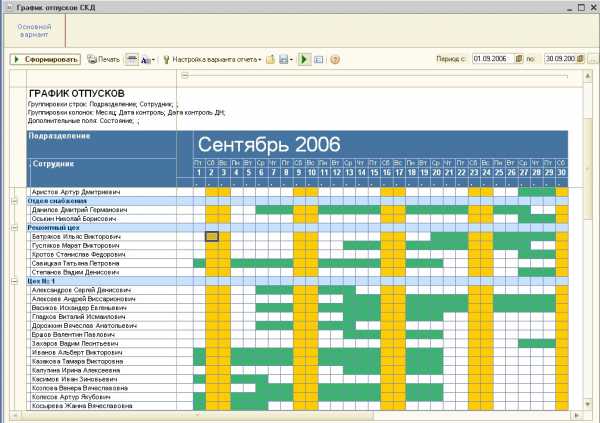Toggle the green play auto-generate icon

[304, 59]
